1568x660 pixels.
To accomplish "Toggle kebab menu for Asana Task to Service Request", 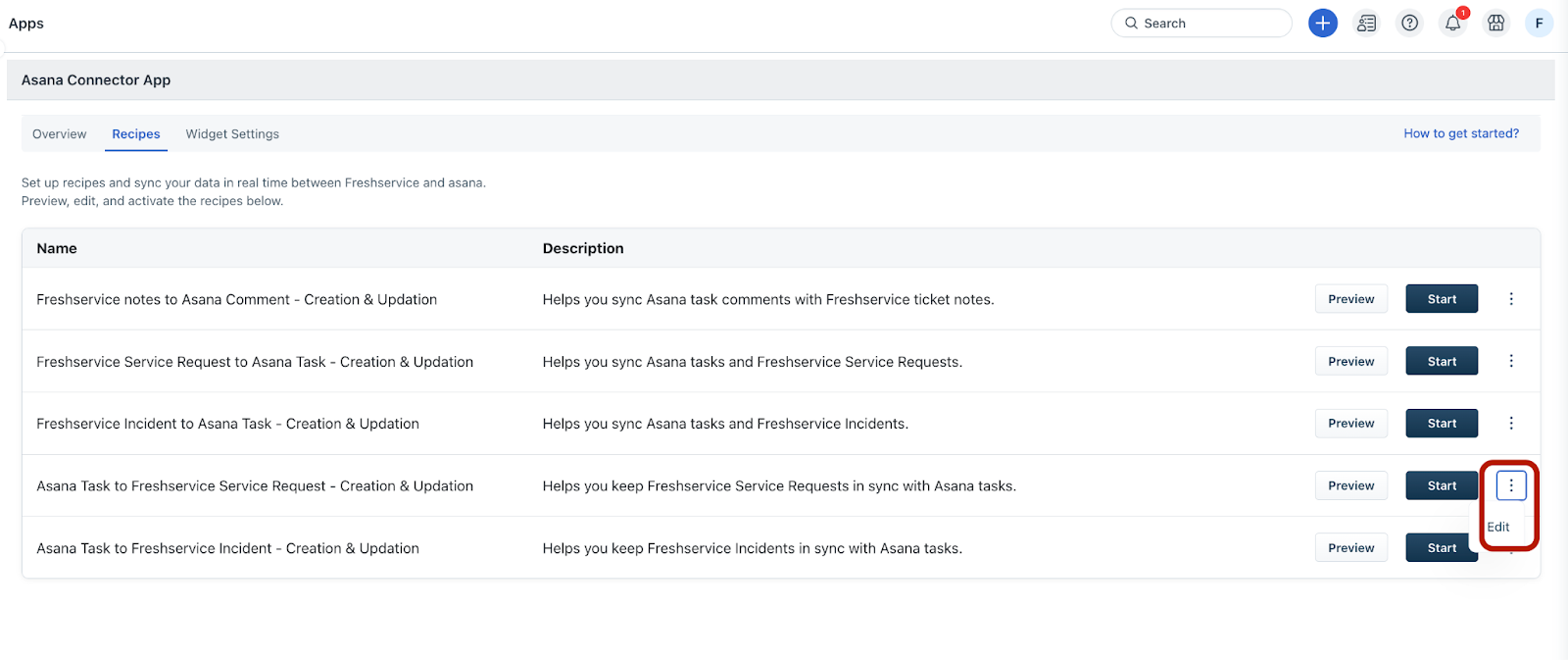I will (1511, 485).
